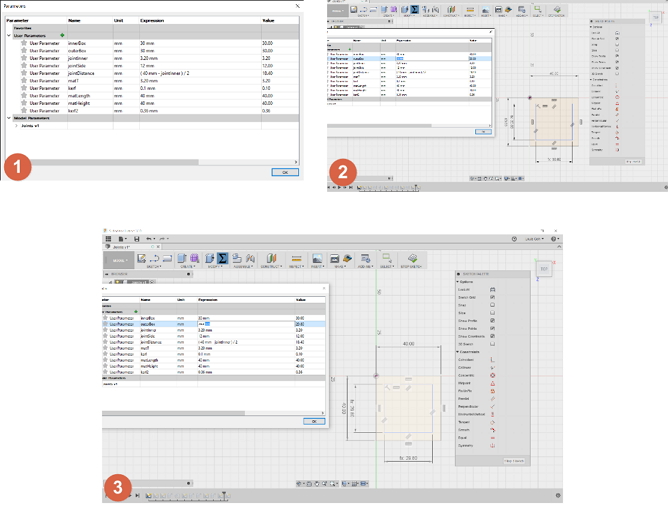Select the Tangent constraint icon in bottom Sketch Palette
This screenshot has width=668, height=506.
[492, 422]
